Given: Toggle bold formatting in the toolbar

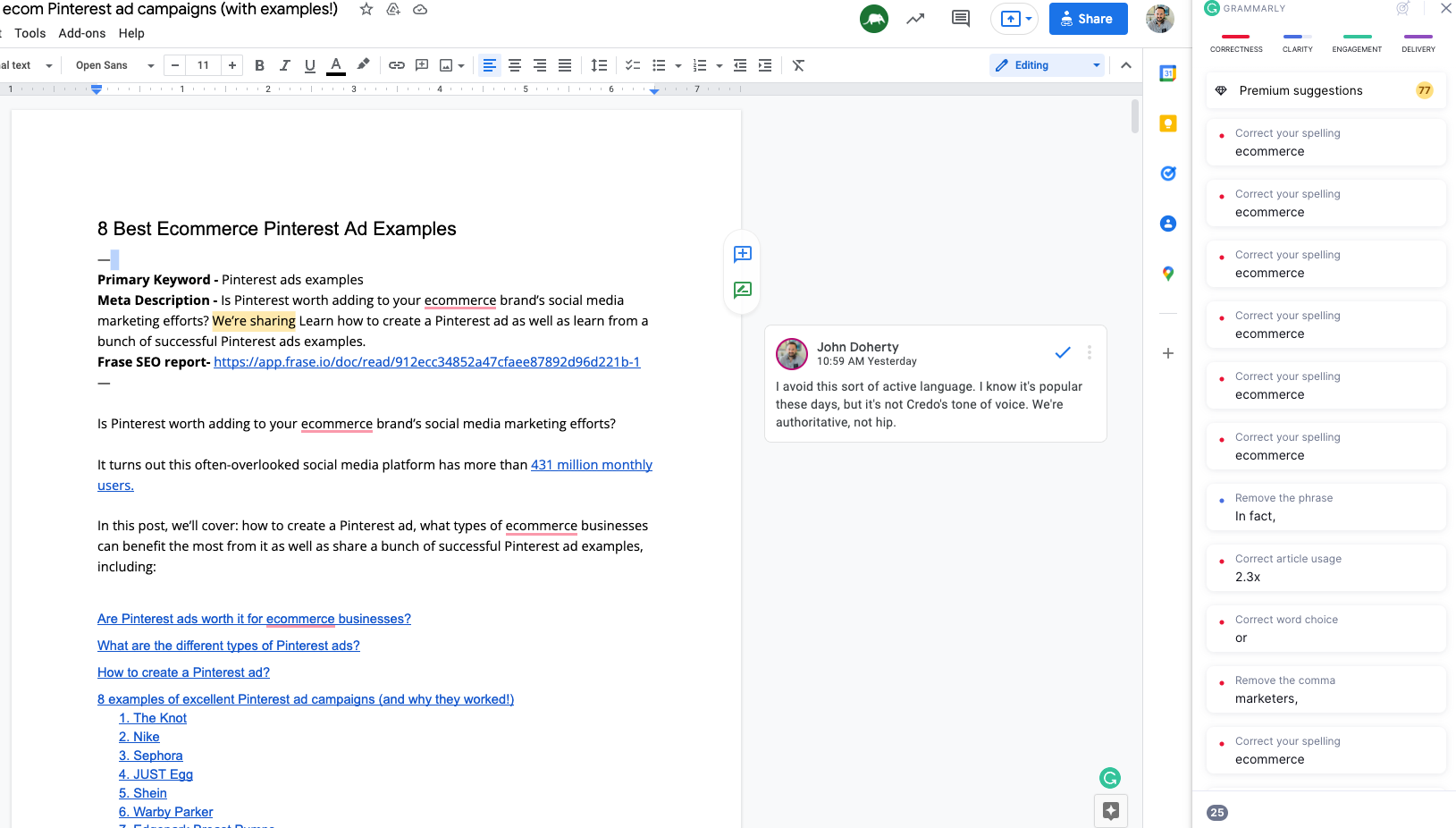Looking at the screenshot, I should (259, 64).
